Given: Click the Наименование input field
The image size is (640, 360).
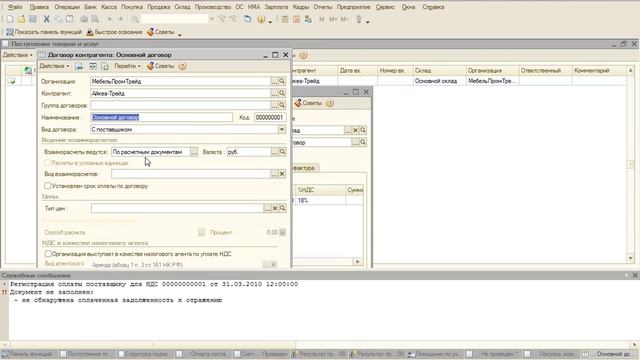Looking at the screenshot, I should coord(162,117).
